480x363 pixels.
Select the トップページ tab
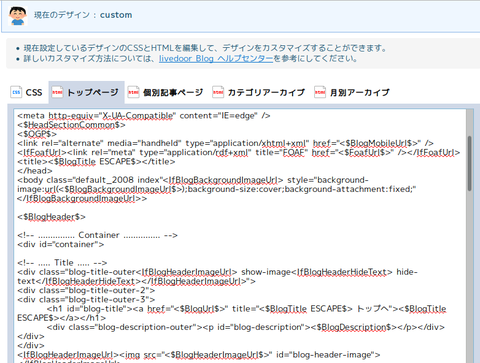pyautogui.click(x=87, y=92)
